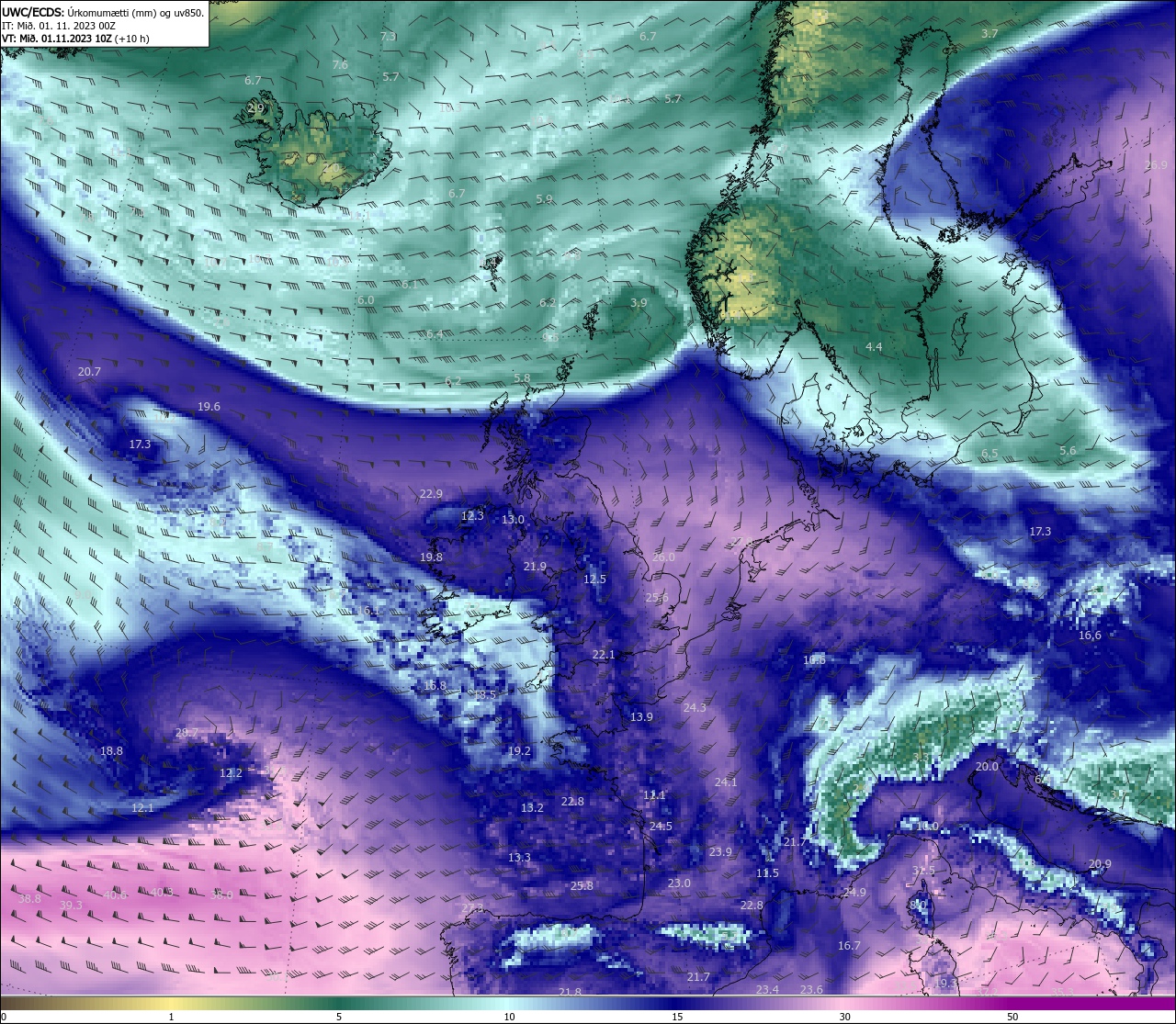Viewport: 1176px width, 1024px height.
Task: Click the 3.7 value at top right
Action: (989, 33)
